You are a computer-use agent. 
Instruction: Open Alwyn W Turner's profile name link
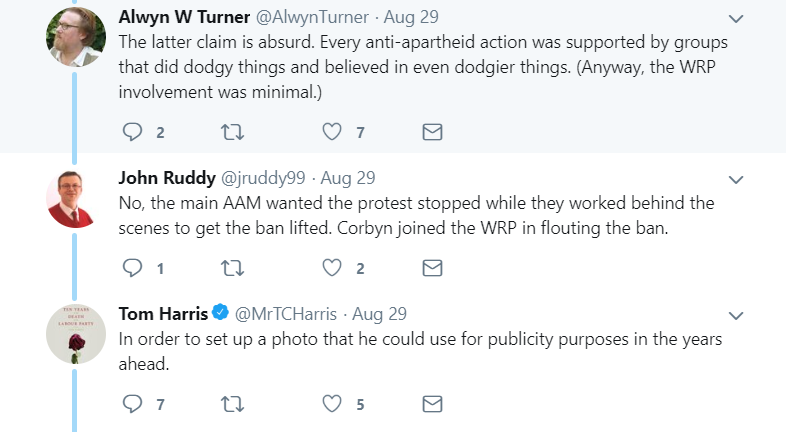click(187, 18)
